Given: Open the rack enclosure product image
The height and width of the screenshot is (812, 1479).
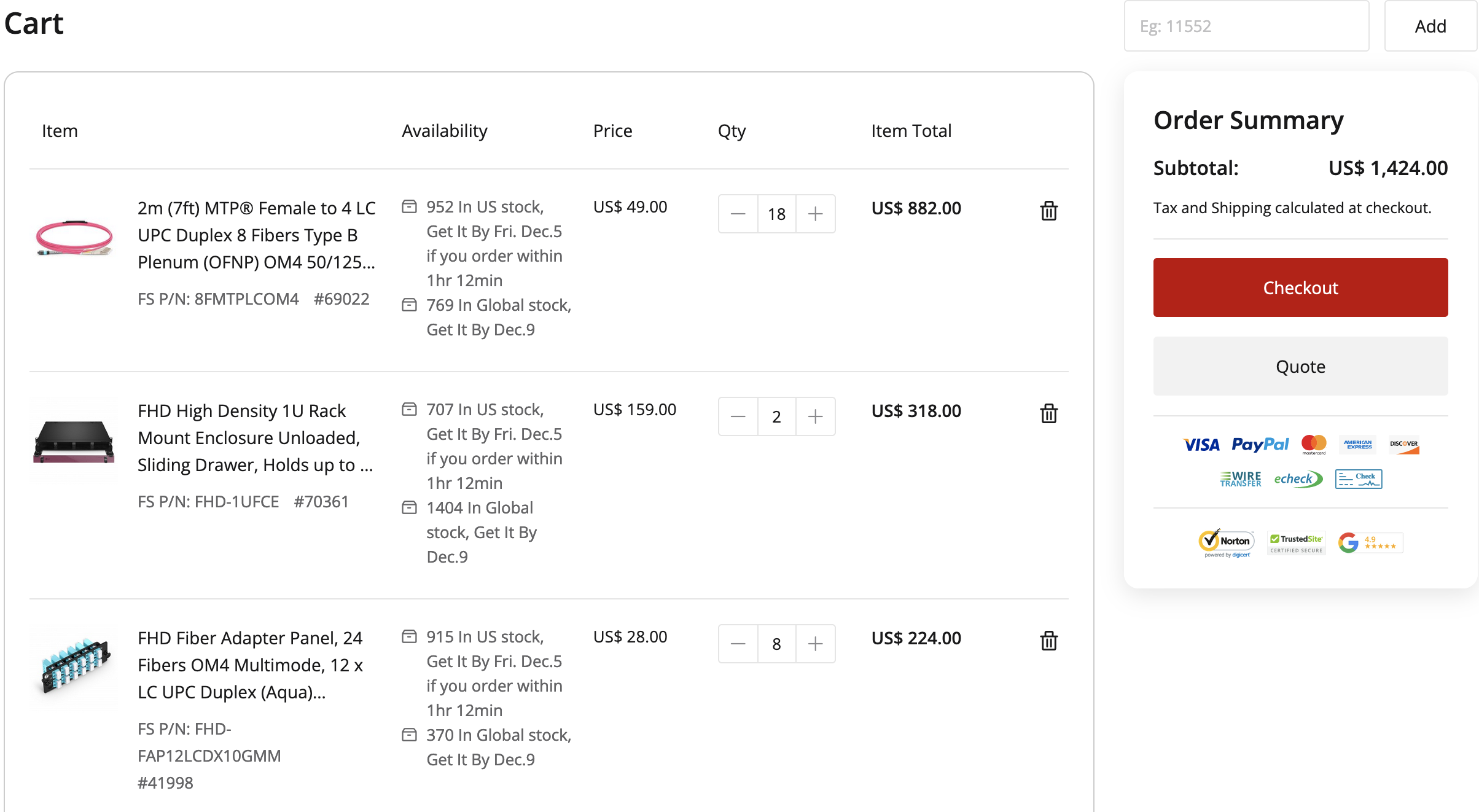Looking at the screenshot, I should point(74,441).
